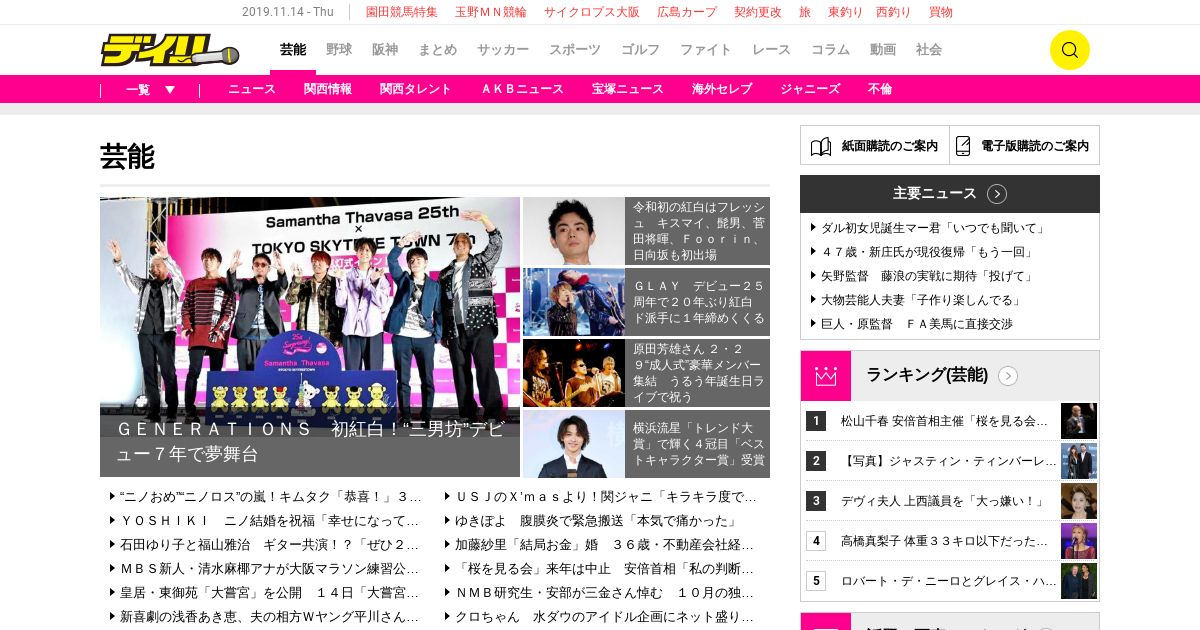Open the サッカー tab
1200x630 pixels.
[503, 50]
